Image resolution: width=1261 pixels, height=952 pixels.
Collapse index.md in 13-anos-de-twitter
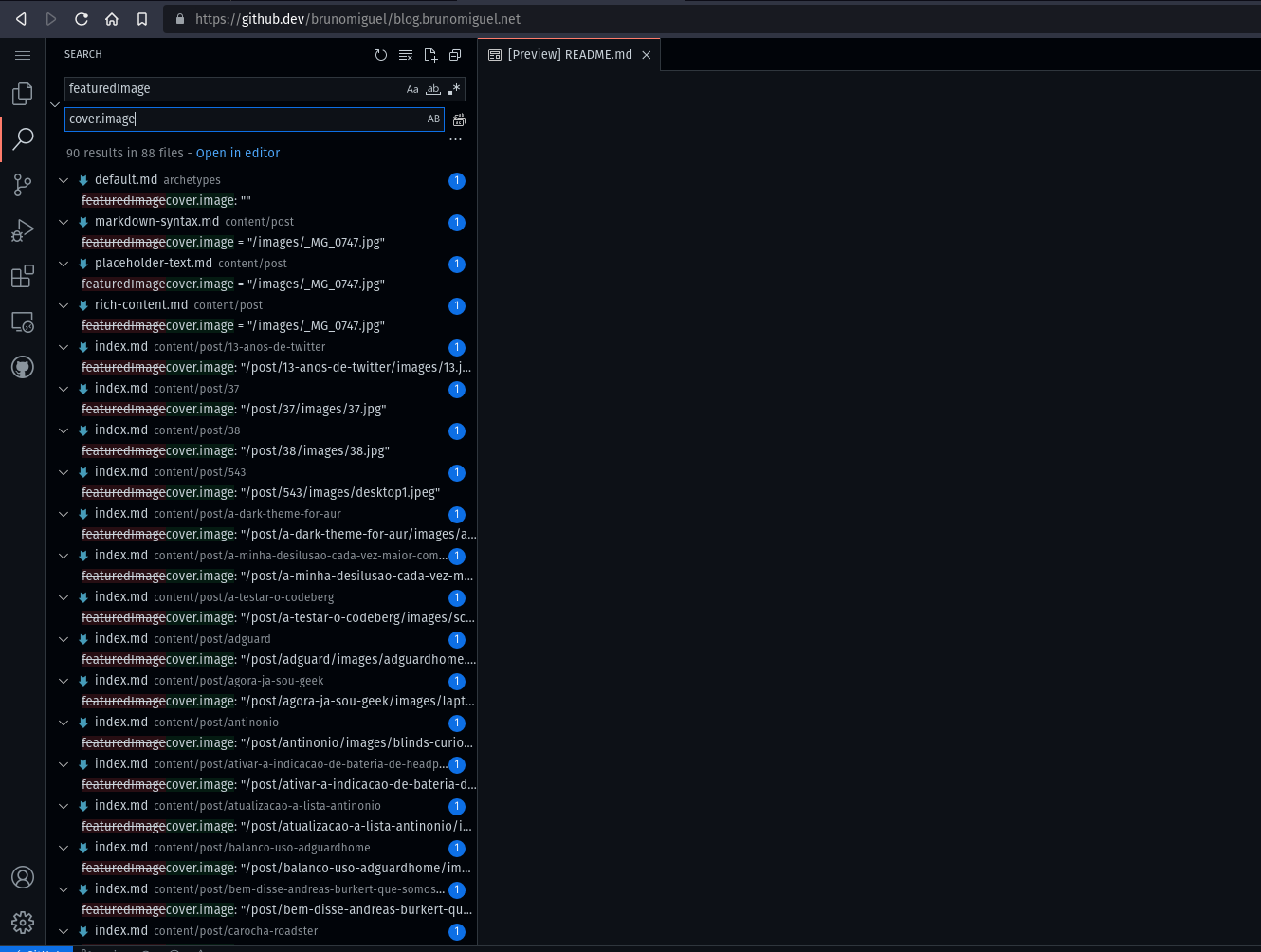coord(64,347)
